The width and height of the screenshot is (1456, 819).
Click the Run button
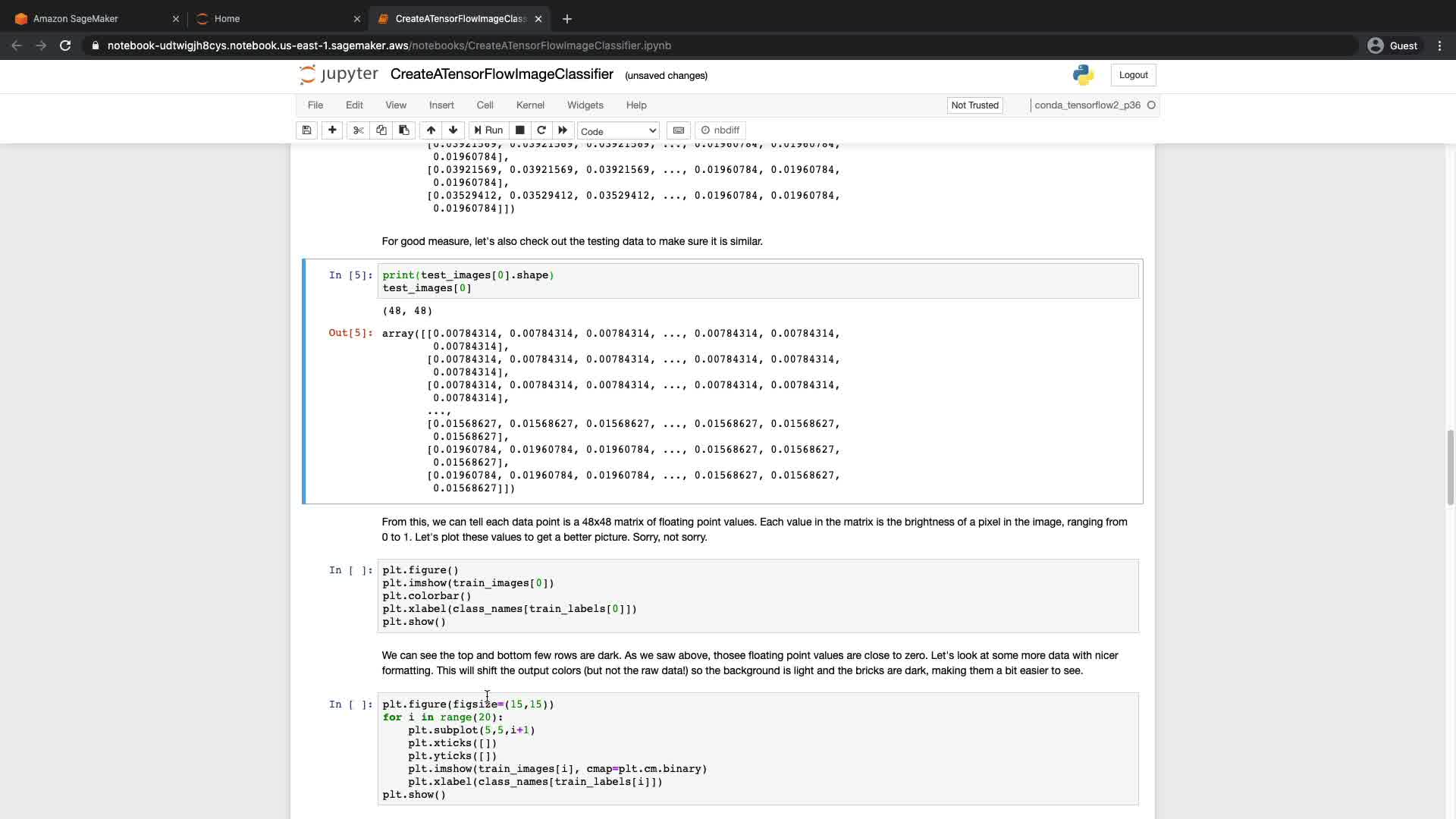click(488, 130)
